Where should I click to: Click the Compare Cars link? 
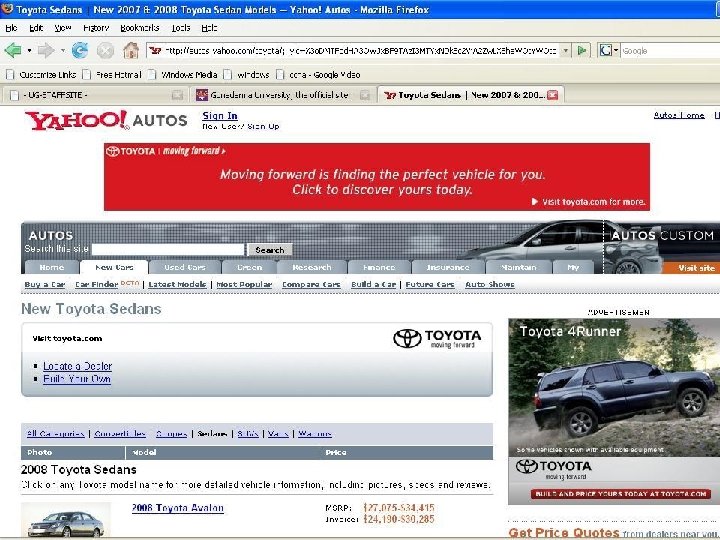pyautogui.click(x=311, y=285)
